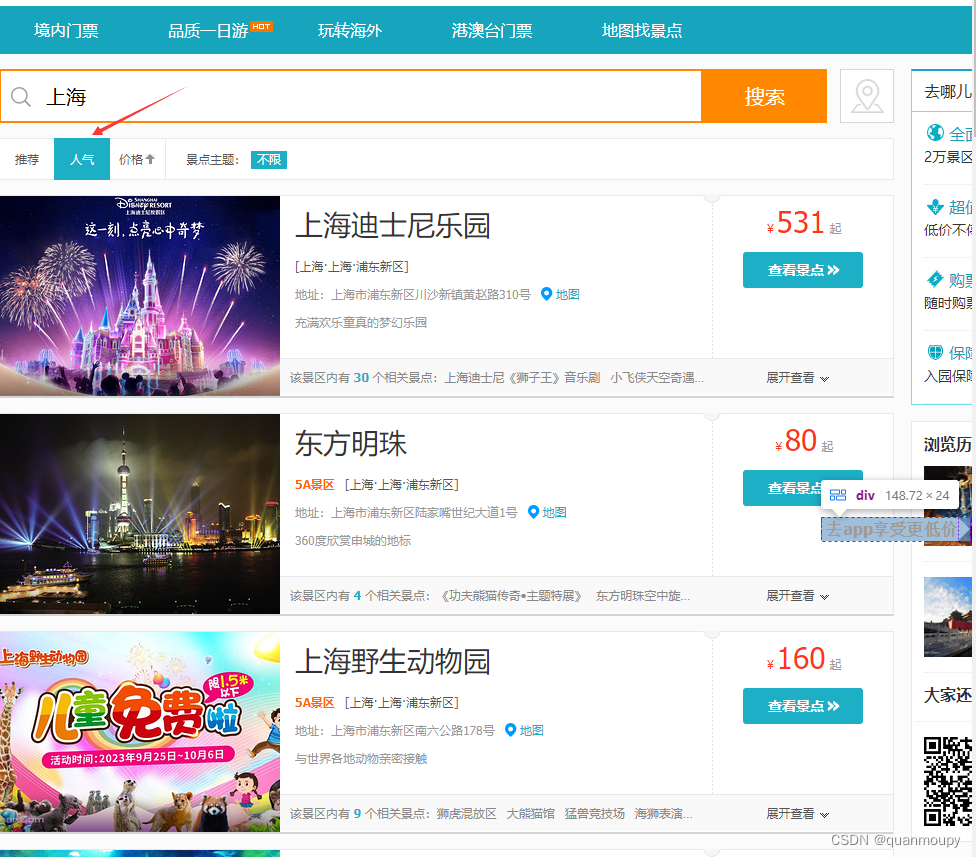The width and height of the screenshot is (976, 857).
Task: Open 地图 link for 东方明珠
Action: click(554, 512)
